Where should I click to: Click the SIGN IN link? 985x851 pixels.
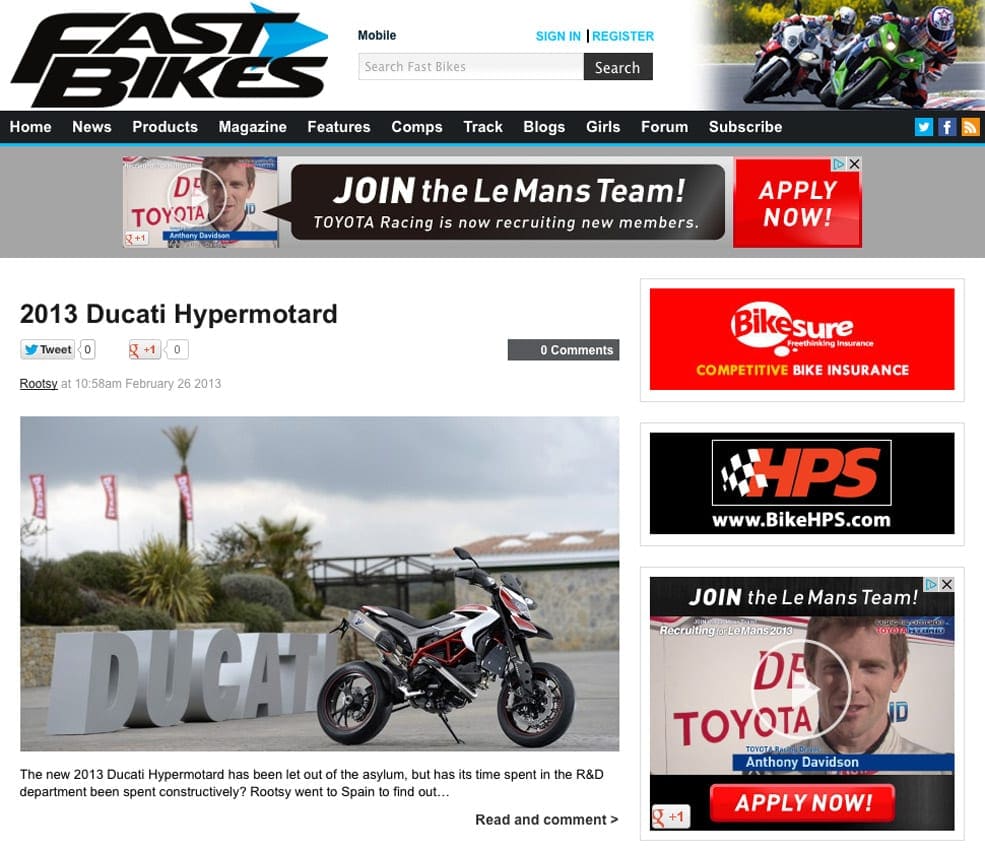pyautogui.click(x=558, y=36)
